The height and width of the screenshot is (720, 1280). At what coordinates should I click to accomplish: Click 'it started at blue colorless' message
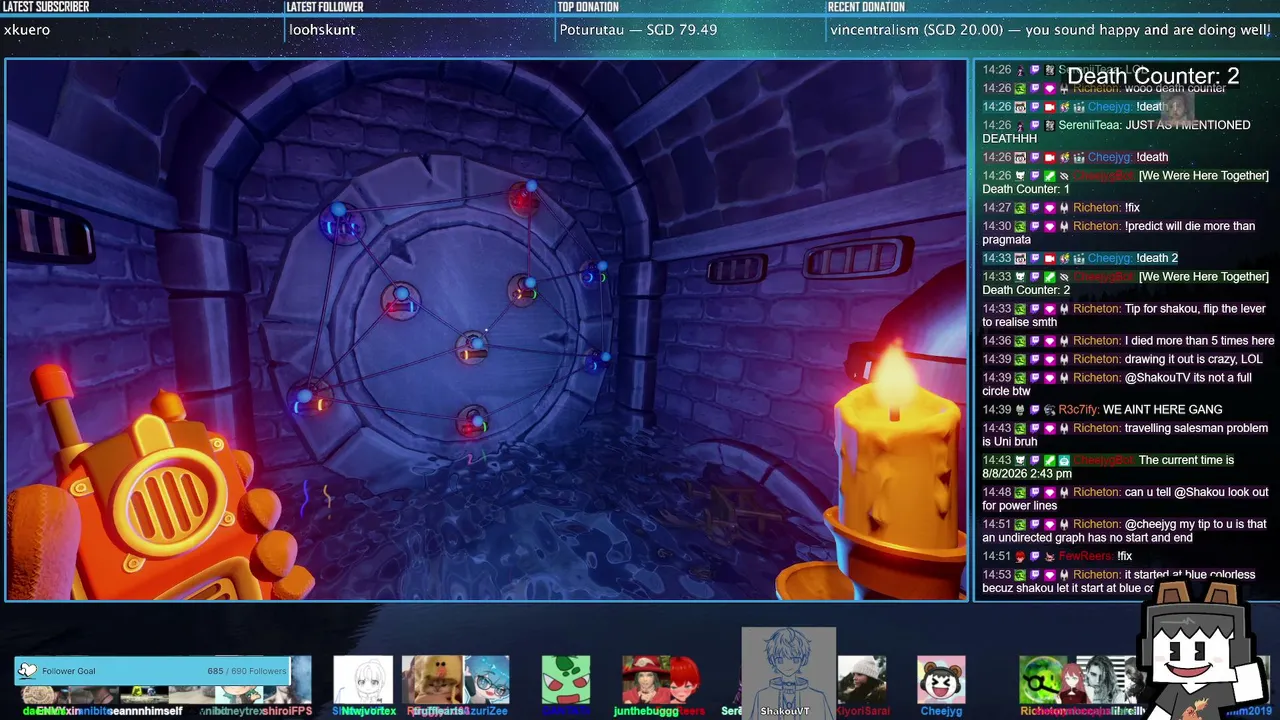1118,581
